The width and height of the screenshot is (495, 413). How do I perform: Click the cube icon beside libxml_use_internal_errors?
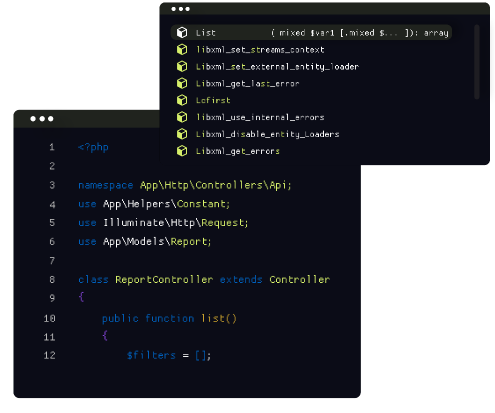[182, 117]
